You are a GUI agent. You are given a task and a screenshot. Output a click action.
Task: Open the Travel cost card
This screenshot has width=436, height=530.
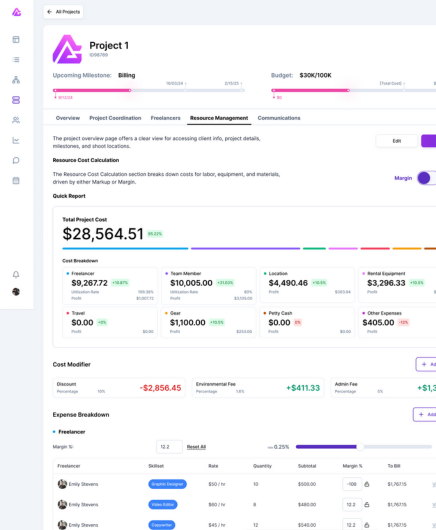click(110, 322)
